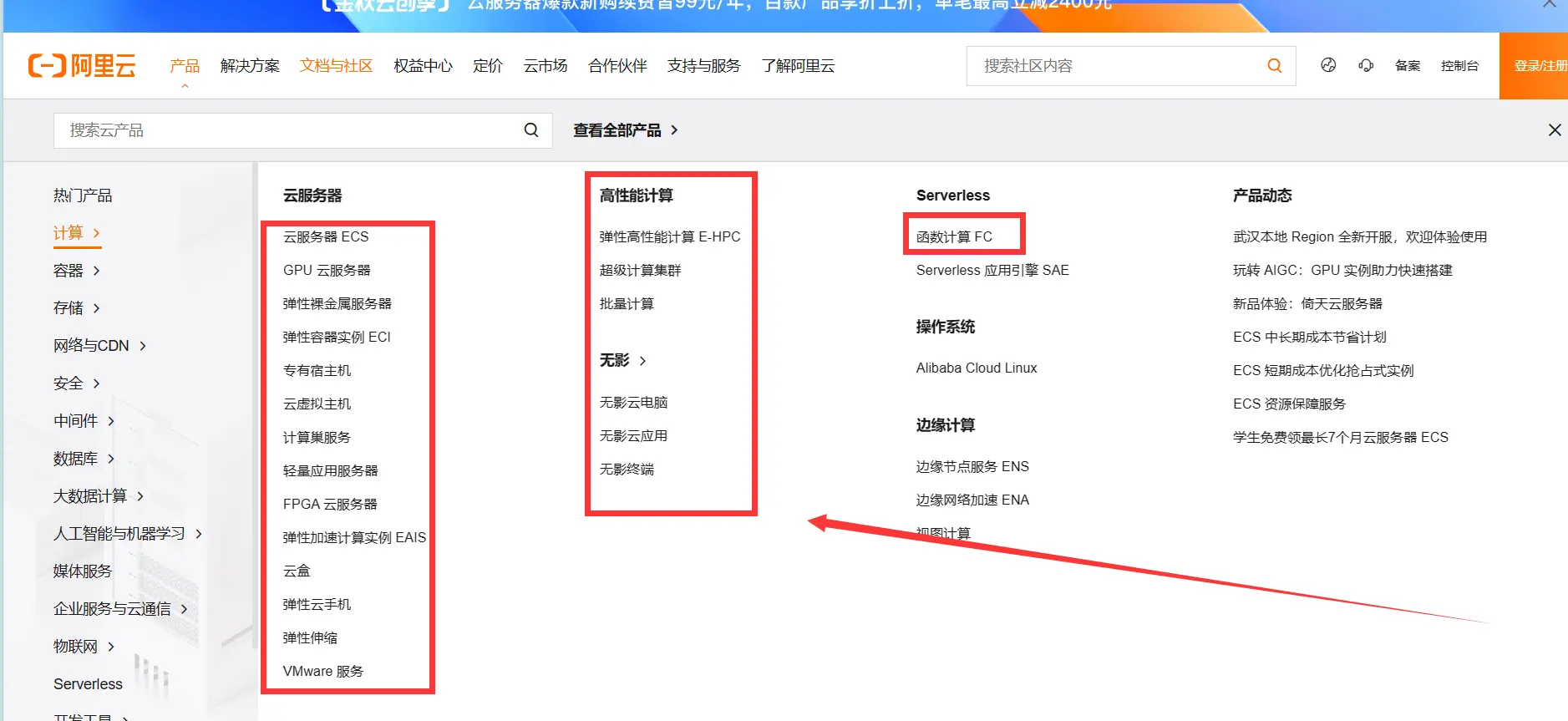Open 合作伙伴 in top navigation
The image size is (1568, 721).
coord(617,65)
